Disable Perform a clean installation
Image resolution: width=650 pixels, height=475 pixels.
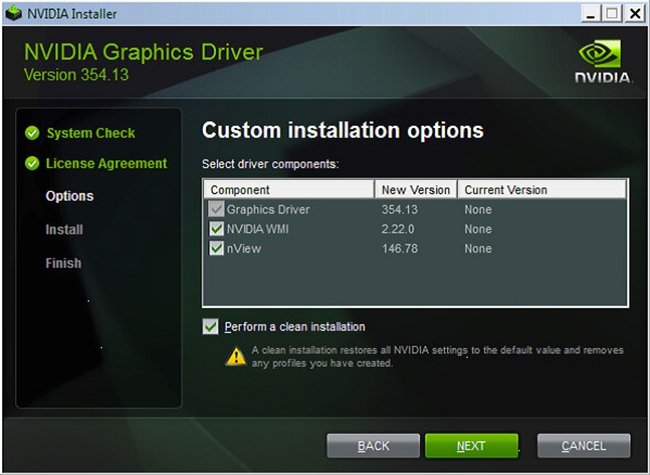click(x=210, y=327)
